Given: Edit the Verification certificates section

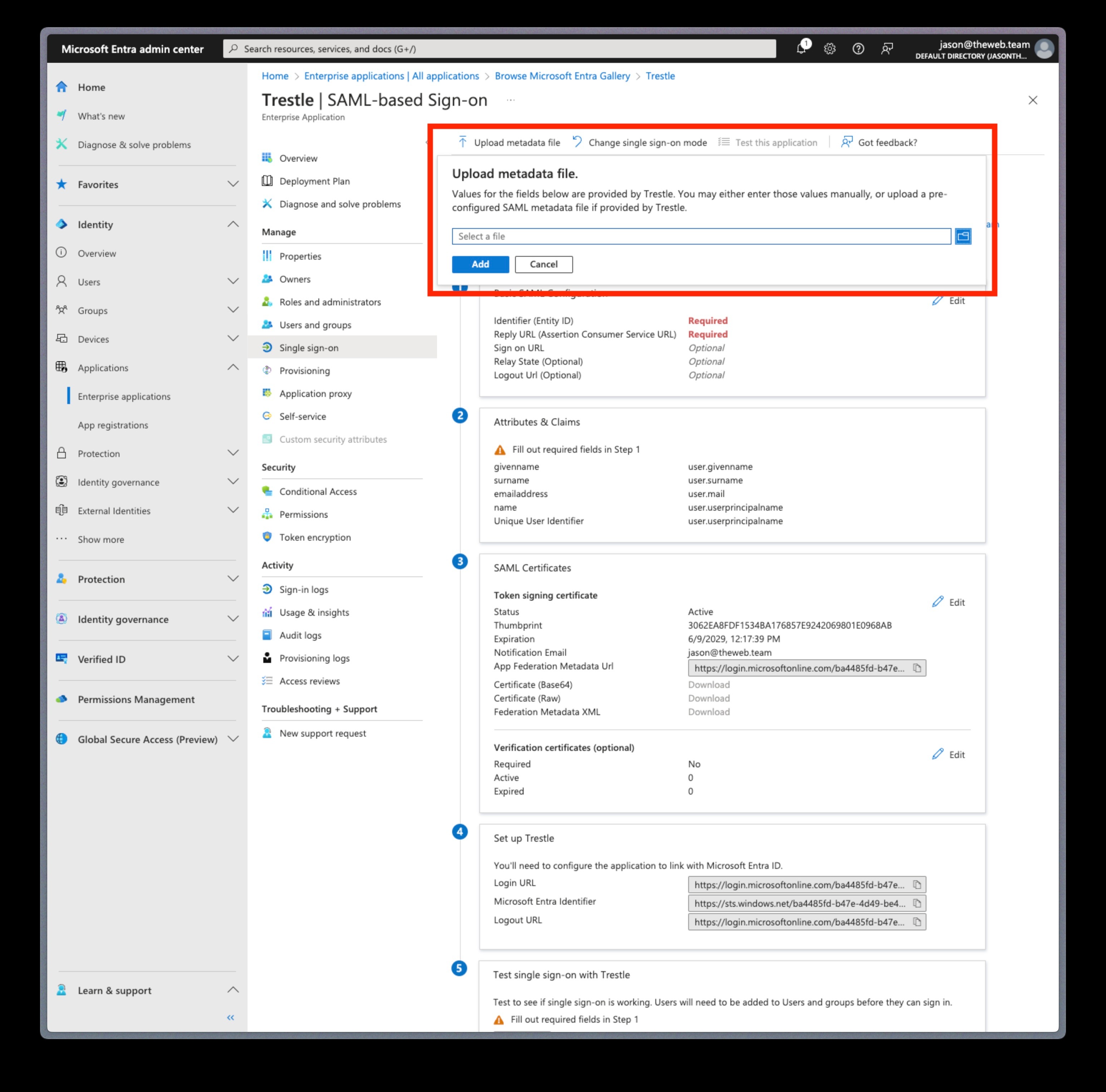Looking at the screenshot, I should click(949, 755).
